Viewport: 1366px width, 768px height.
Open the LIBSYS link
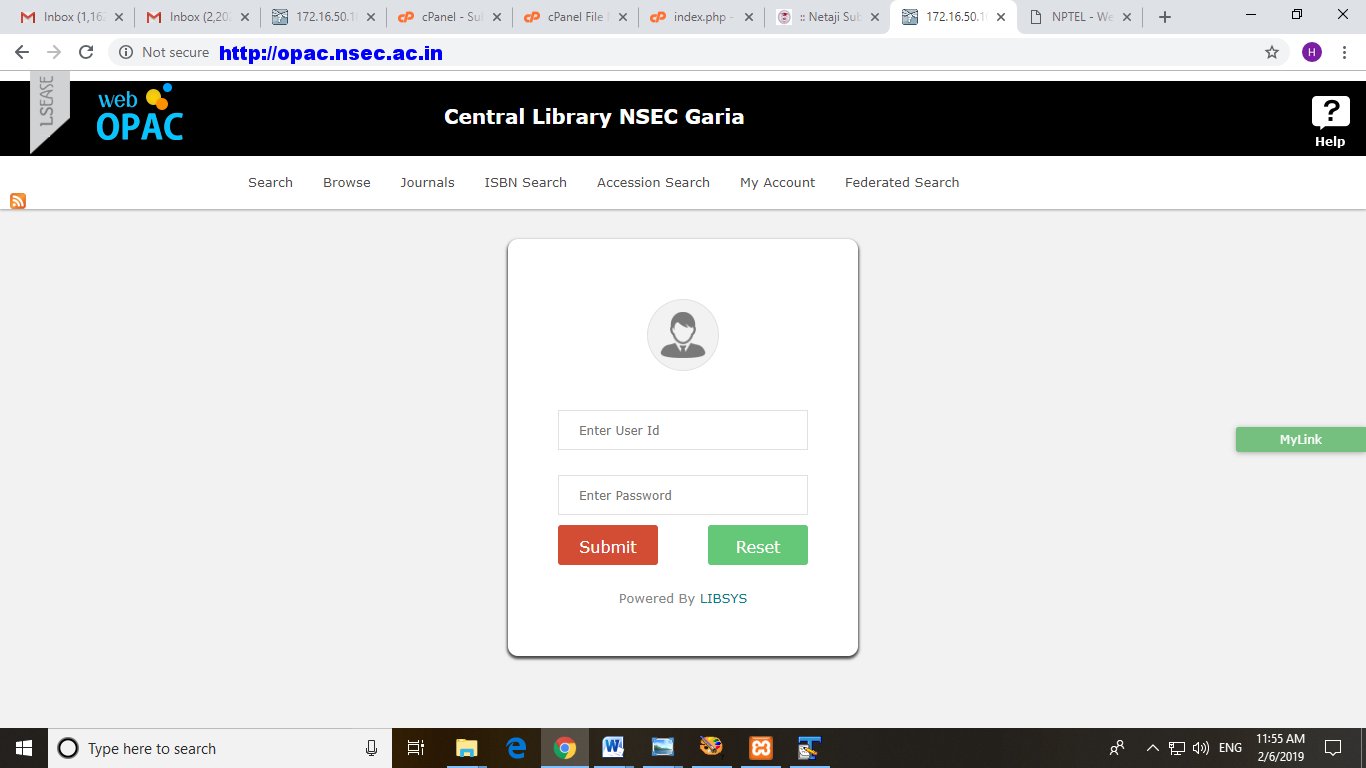click(x=723, y=598)
